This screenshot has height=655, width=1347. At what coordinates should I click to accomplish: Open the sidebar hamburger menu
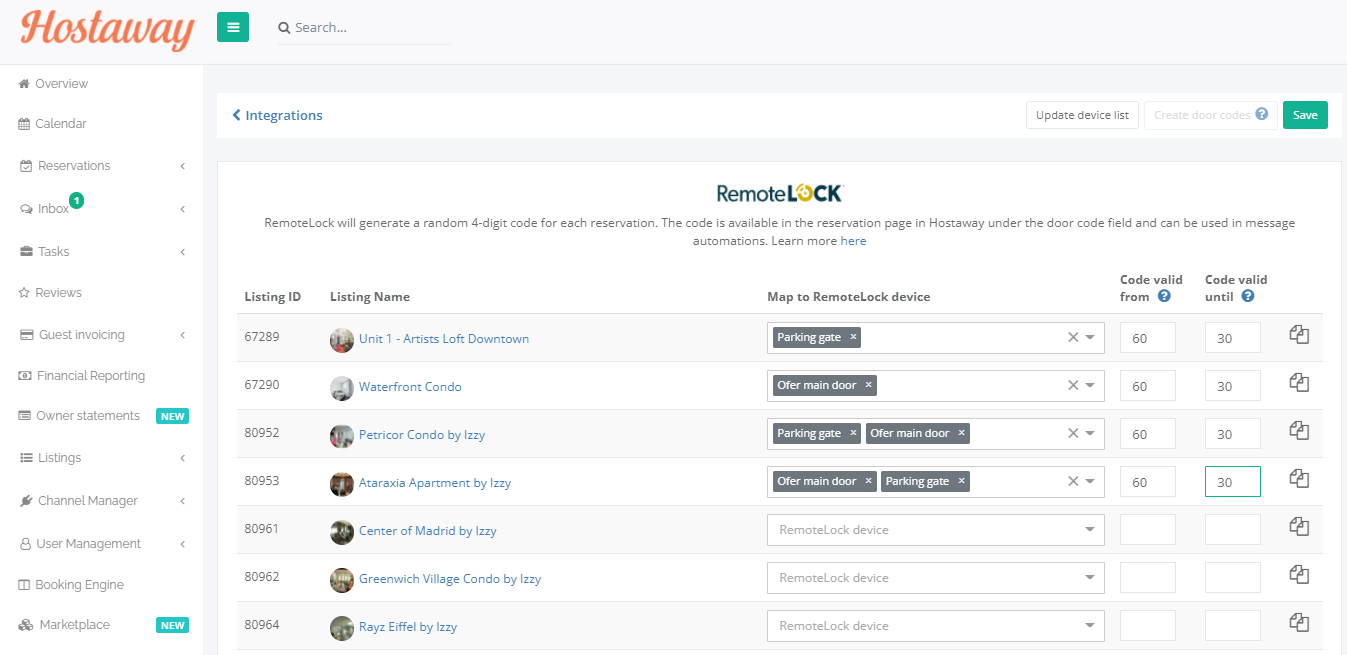pos(233,27)
